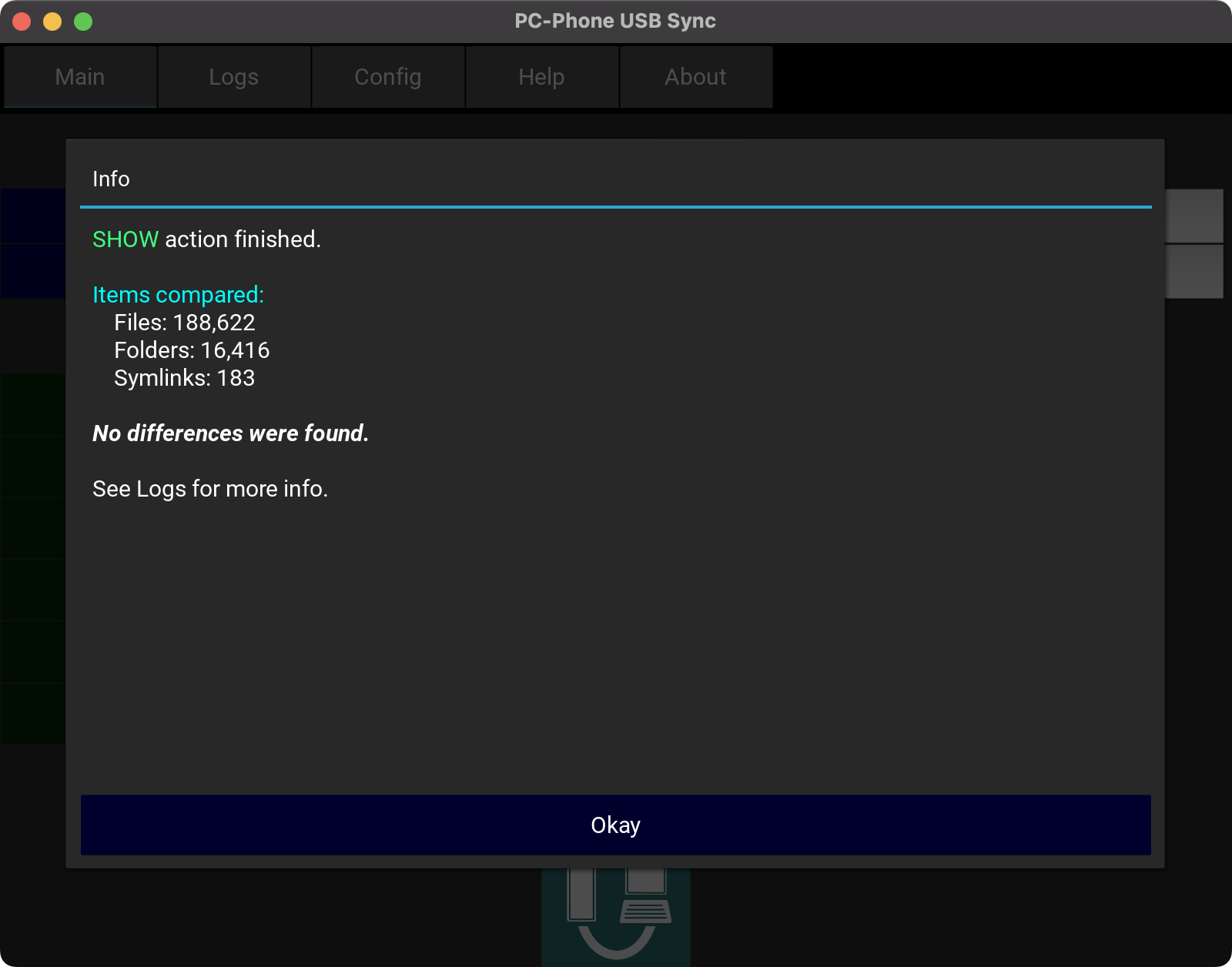The height and width of the screenshot is (967, 1232).
Task: Maximize the window with the green button
Action: [x=83, y=22]
